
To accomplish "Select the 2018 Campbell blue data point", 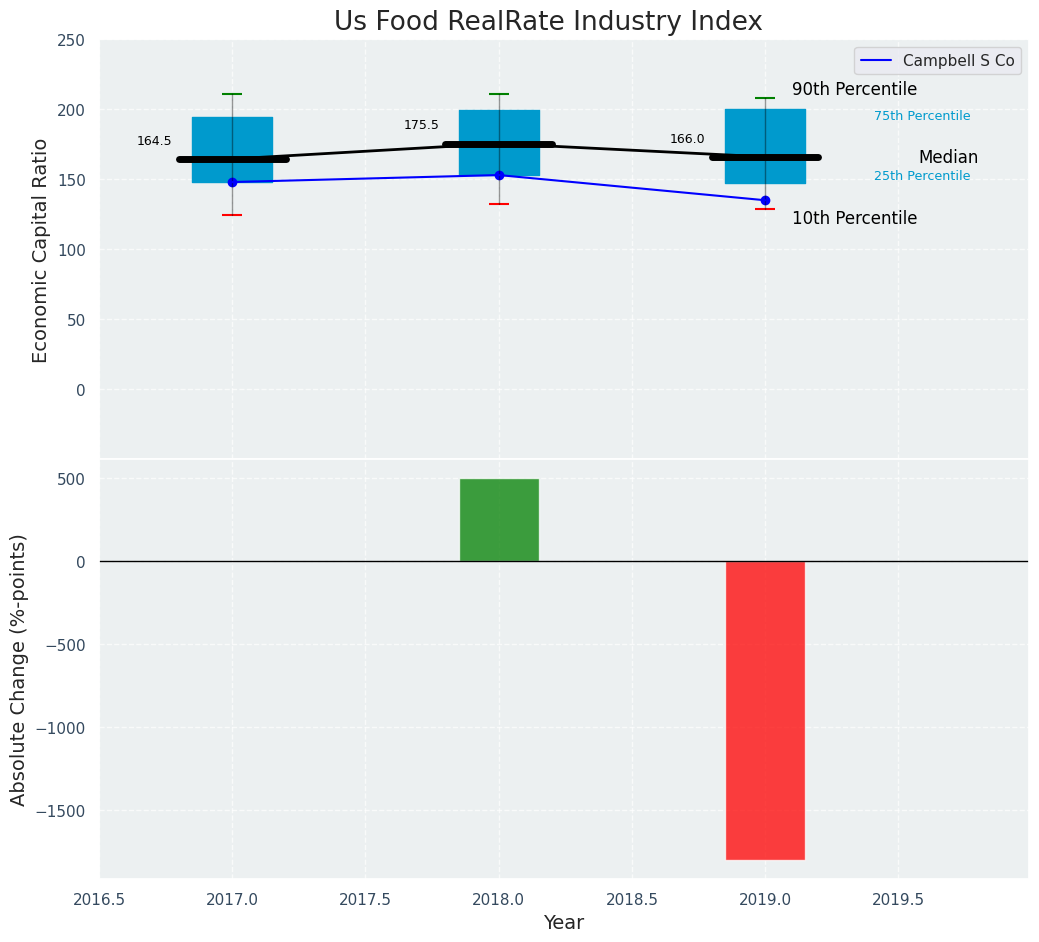I will click(x=499, y=175).
